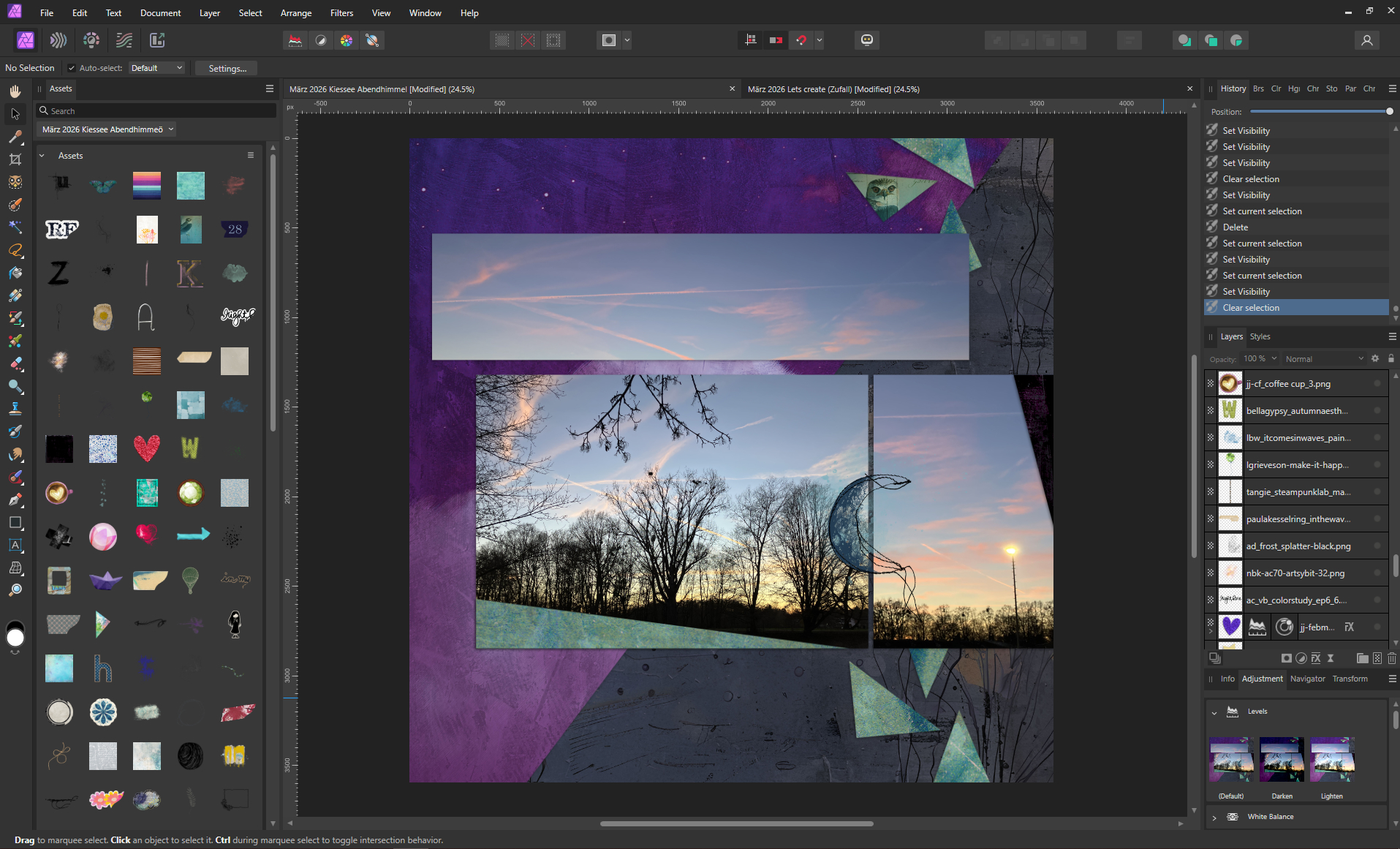Switch to the Liquify persona
This screenshot has width=1400, height=849.
coord(58,40)
